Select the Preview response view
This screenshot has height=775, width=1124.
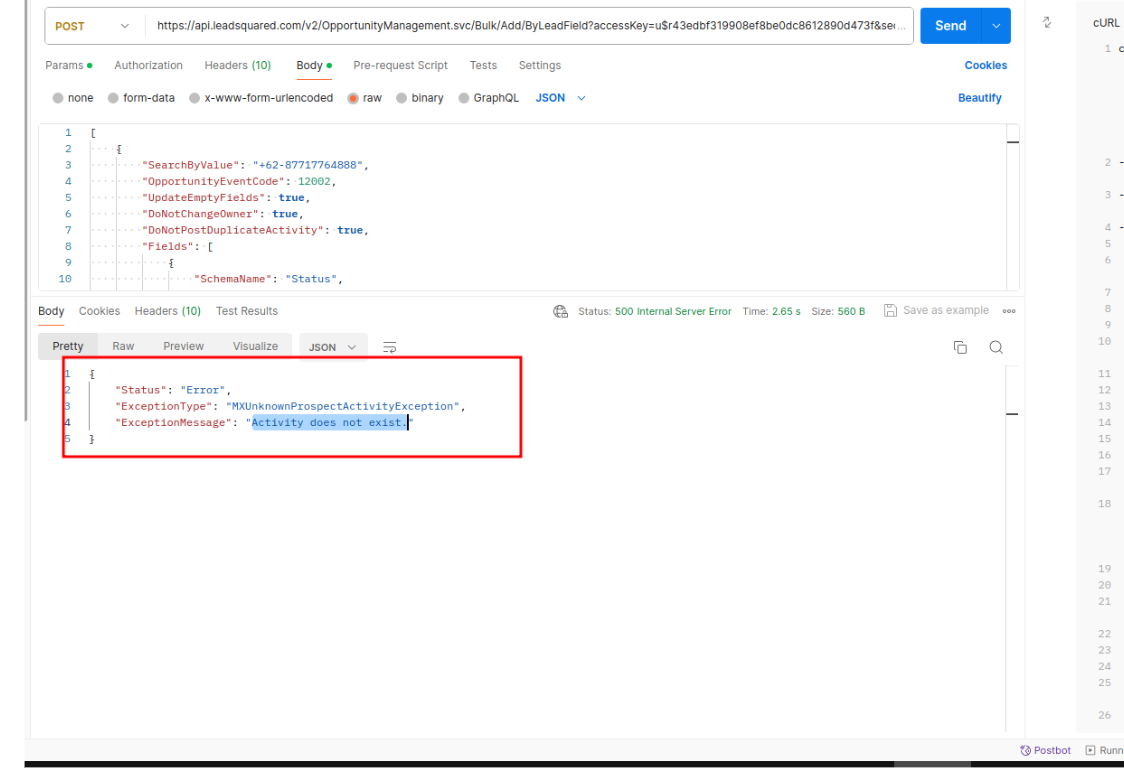click(184, 346)
